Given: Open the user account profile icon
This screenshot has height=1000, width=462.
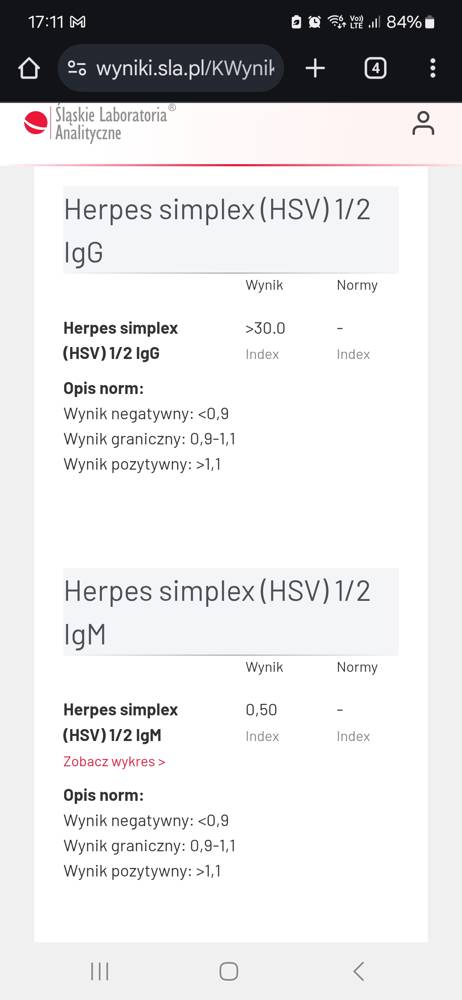Looking at the screenshot, I should point(422,123).
